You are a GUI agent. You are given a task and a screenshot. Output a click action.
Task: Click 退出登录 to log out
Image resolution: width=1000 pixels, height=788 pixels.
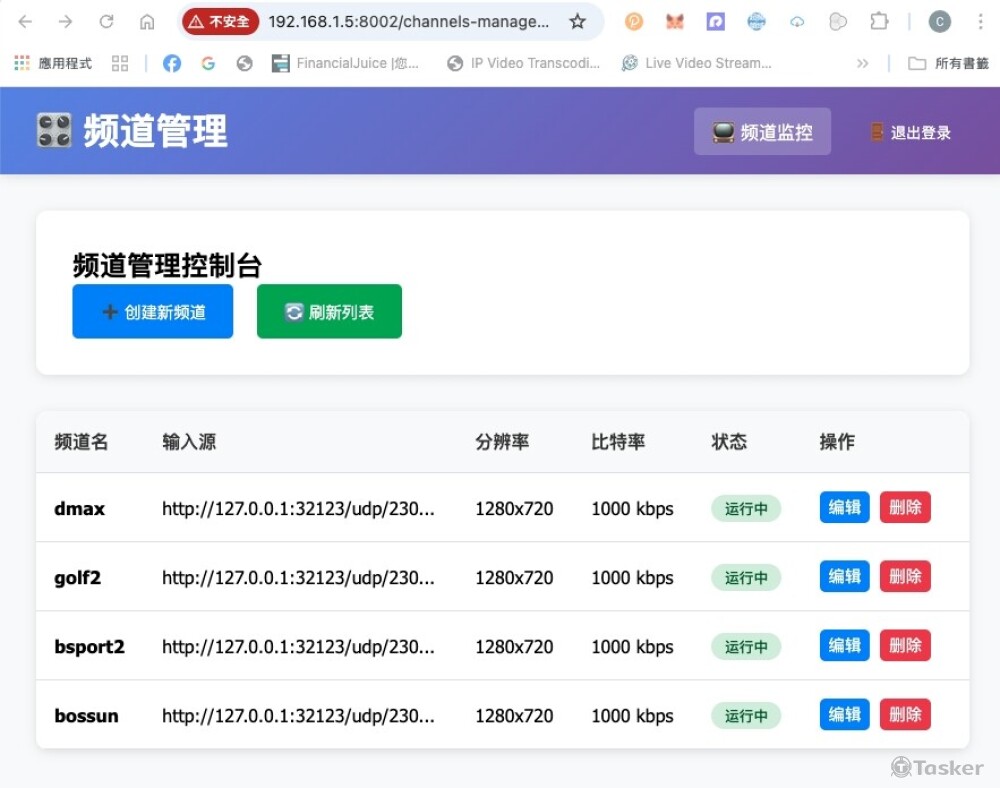(x=909, y=132)
